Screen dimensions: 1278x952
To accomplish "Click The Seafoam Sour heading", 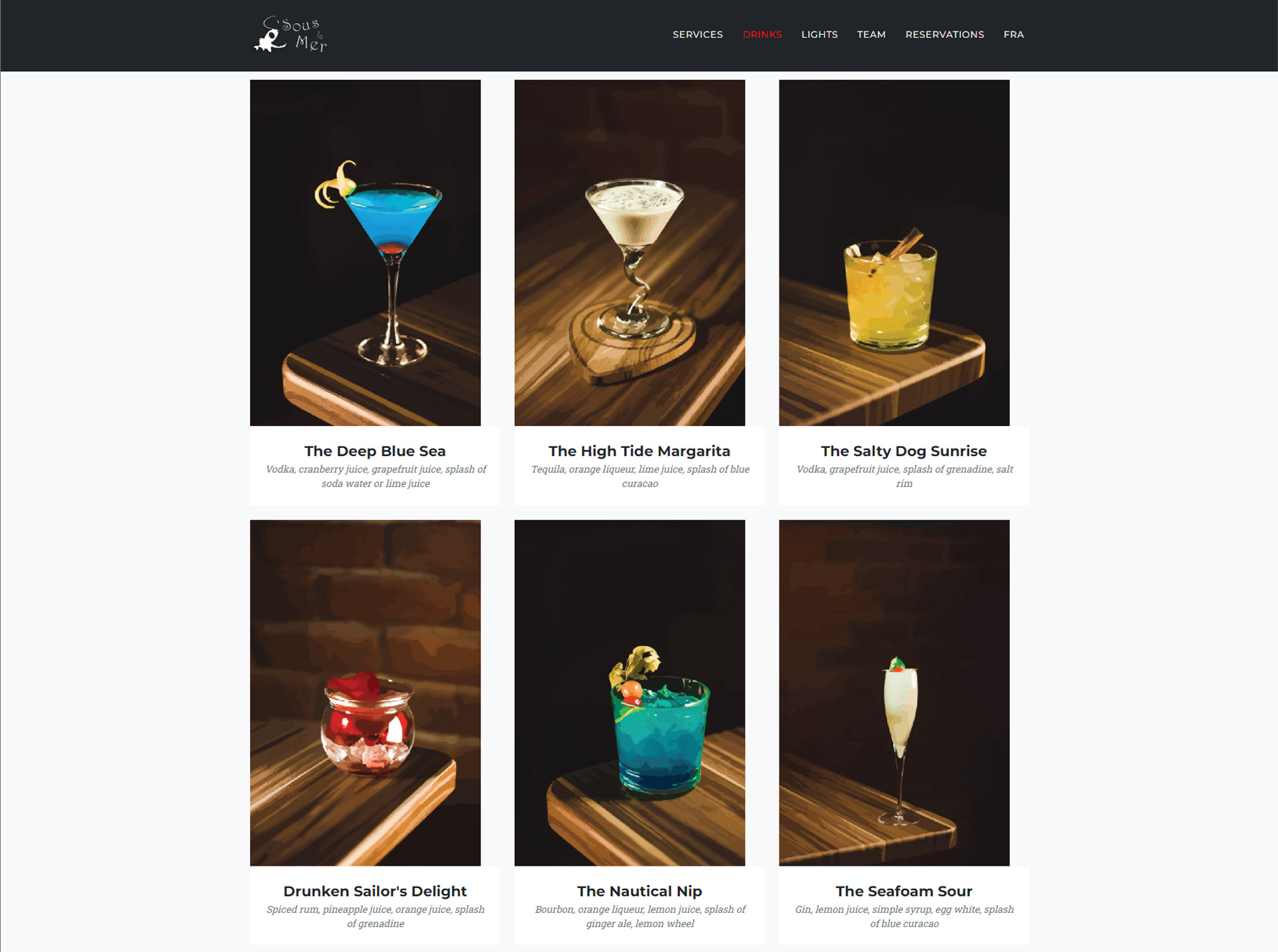I will 904,891.
